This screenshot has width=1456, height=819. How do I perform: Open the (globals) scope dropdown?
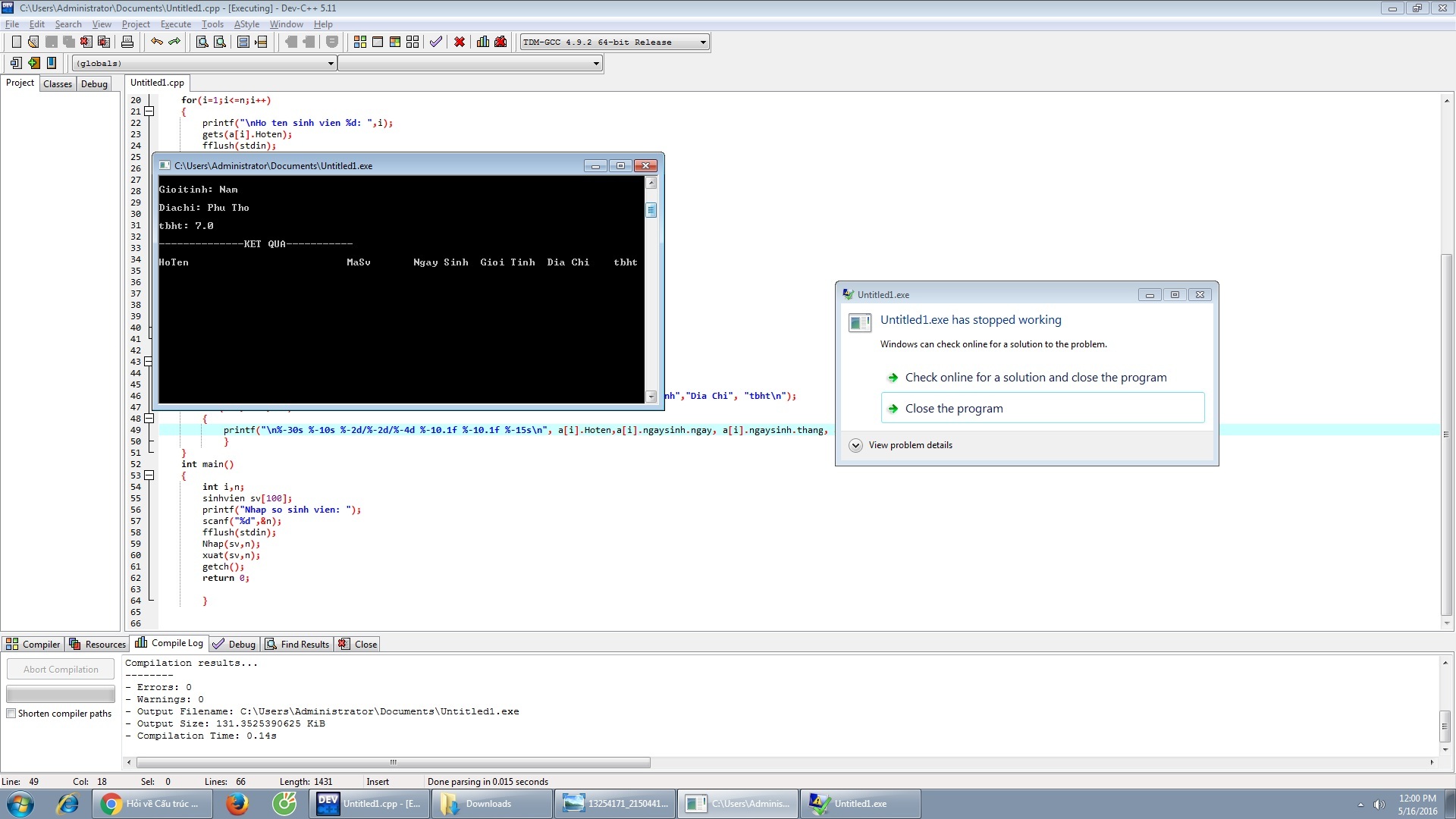(331, 64)
